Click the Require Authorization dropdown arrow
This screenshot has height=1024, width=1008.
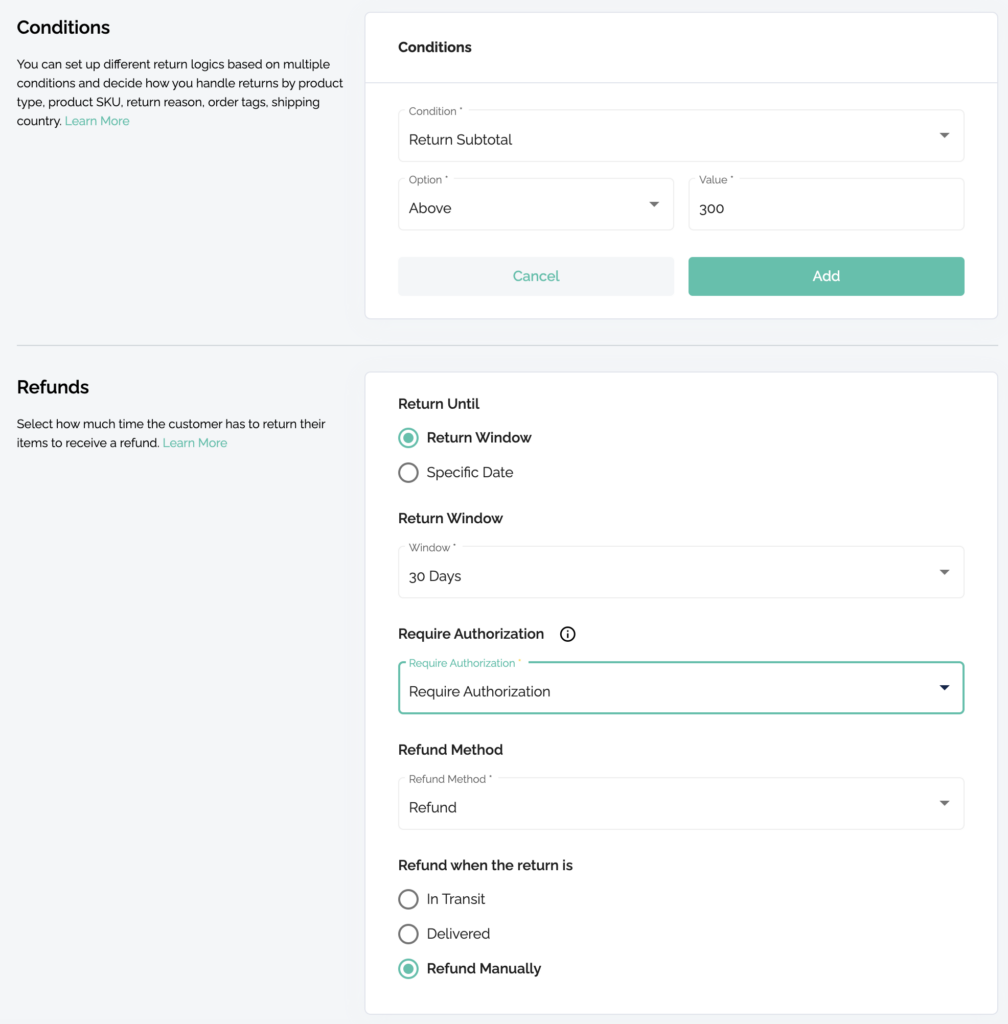pyautogui.click(x=944, y=688)
